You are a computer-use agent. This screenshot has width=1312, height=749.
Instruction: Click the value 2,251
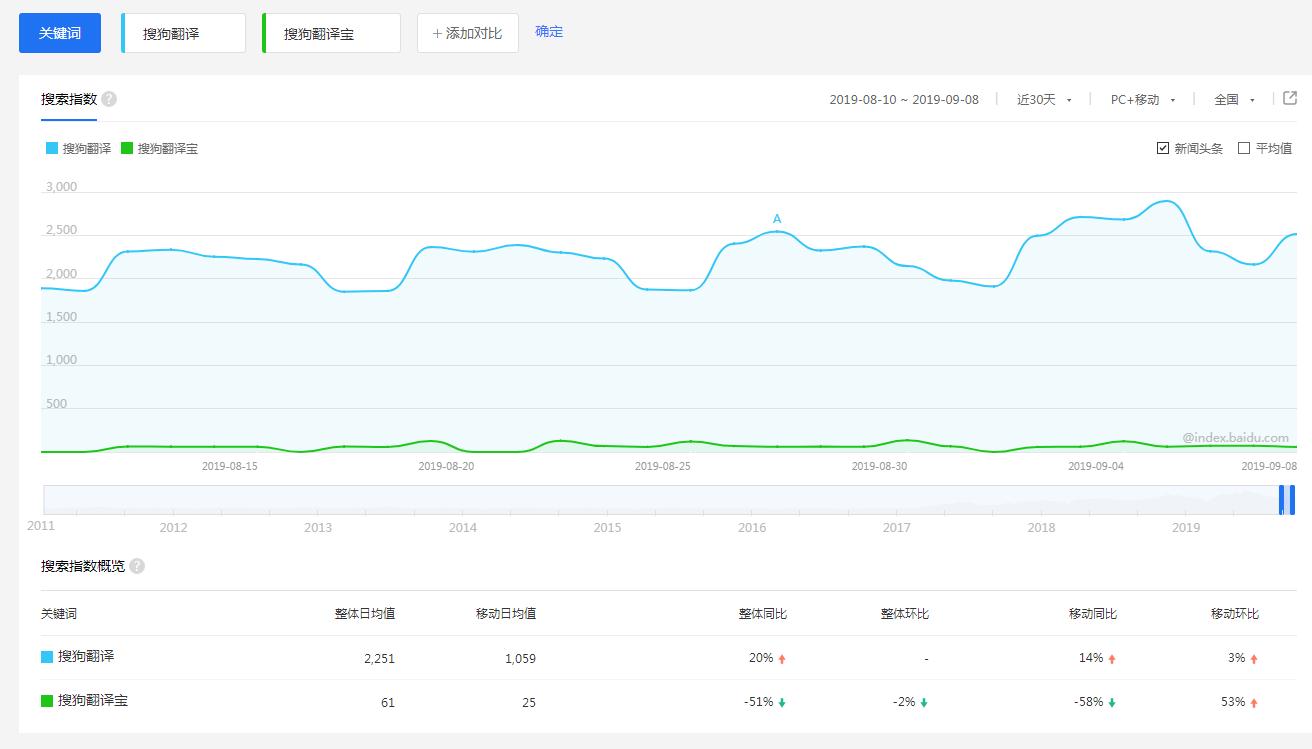379,658
